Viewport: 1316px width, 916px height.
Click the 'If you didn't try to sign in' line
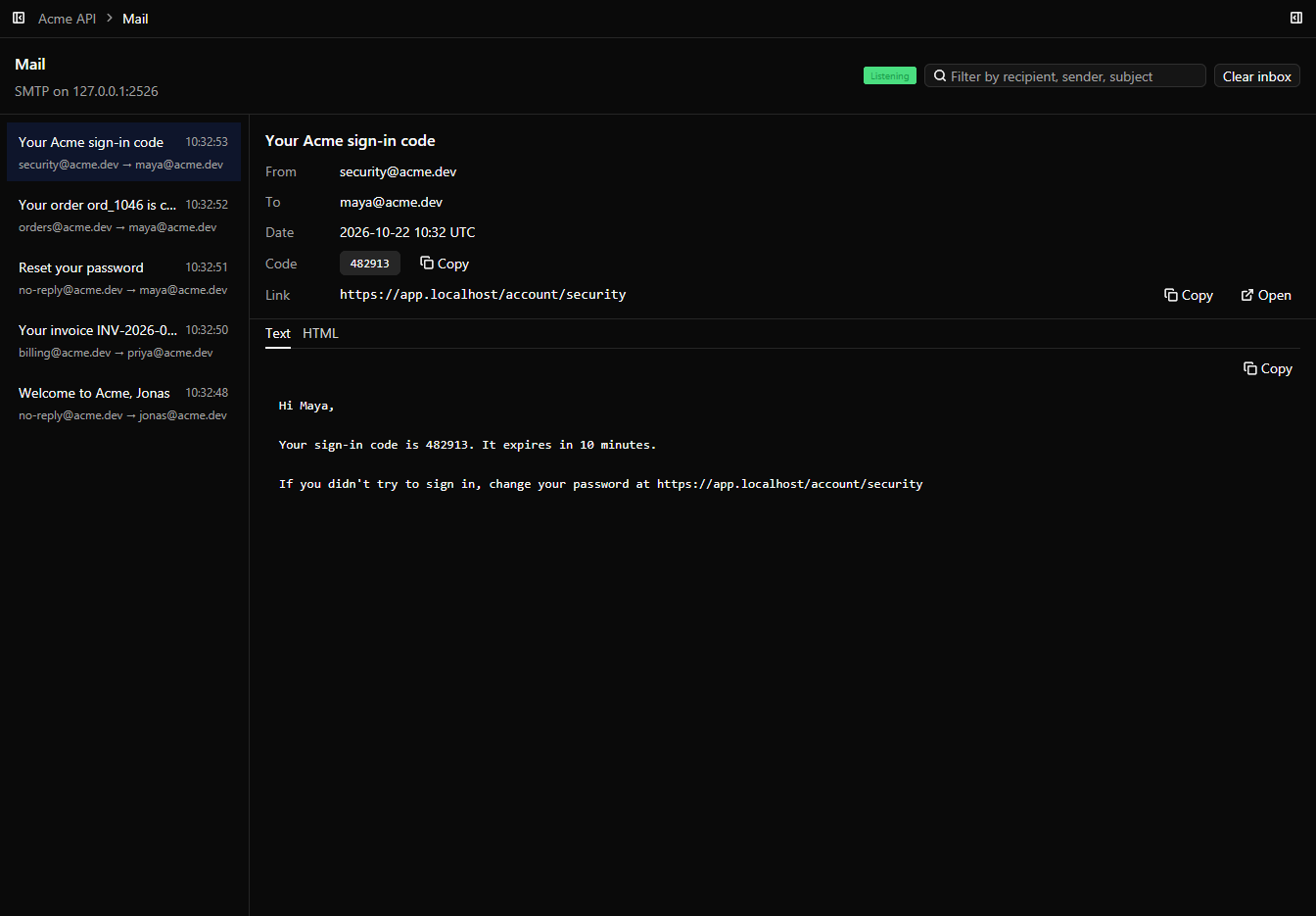click(x=601, y=484)
